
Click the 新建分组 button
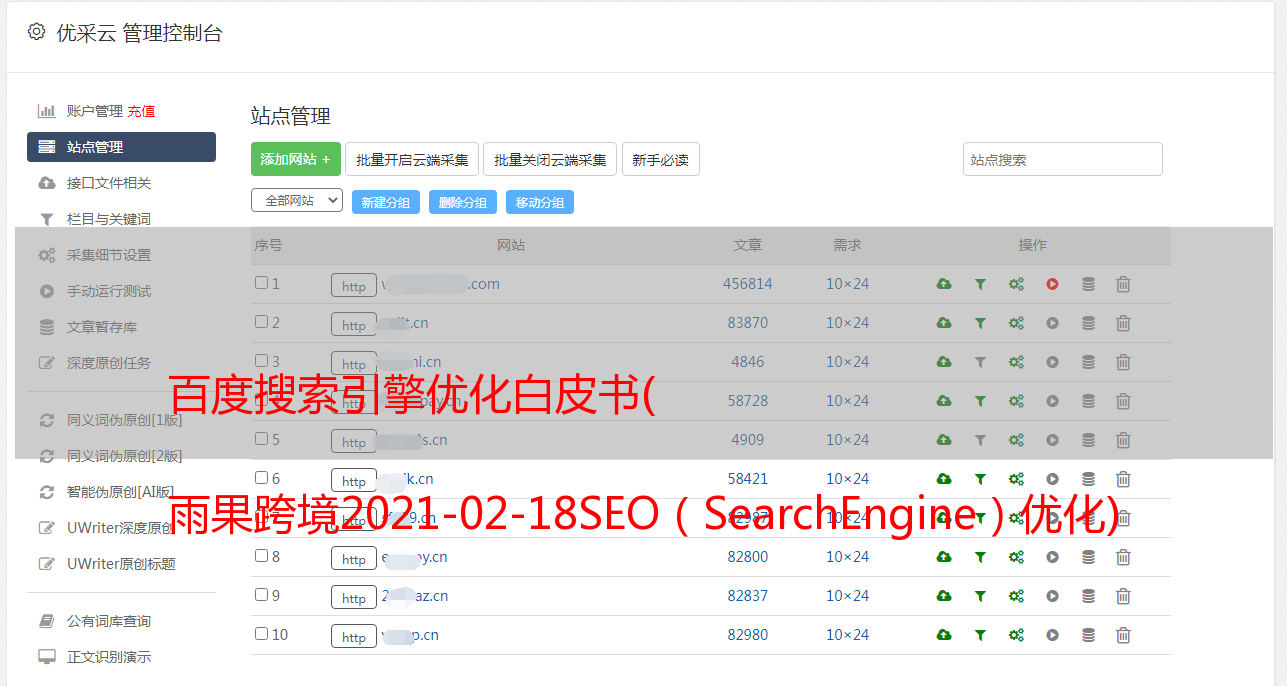coord(386,202)
